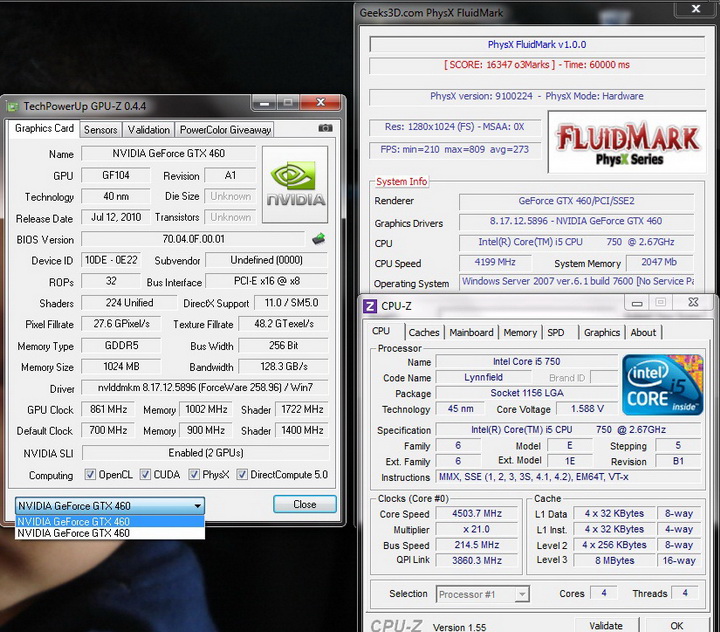Click the Intel Core i5 badge in CPU-Z
This screenshot has height=632, width=720.
[x=663, y=384]
